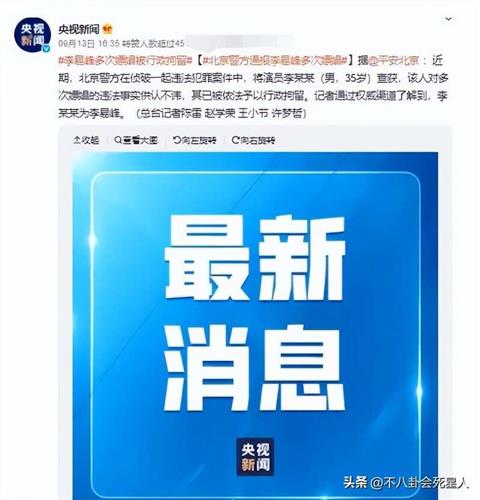Screen dimensions: 480x500
Task: Click the magnifier icon for 查看大图
Action: pyautogui.click(x=118, y=140)
